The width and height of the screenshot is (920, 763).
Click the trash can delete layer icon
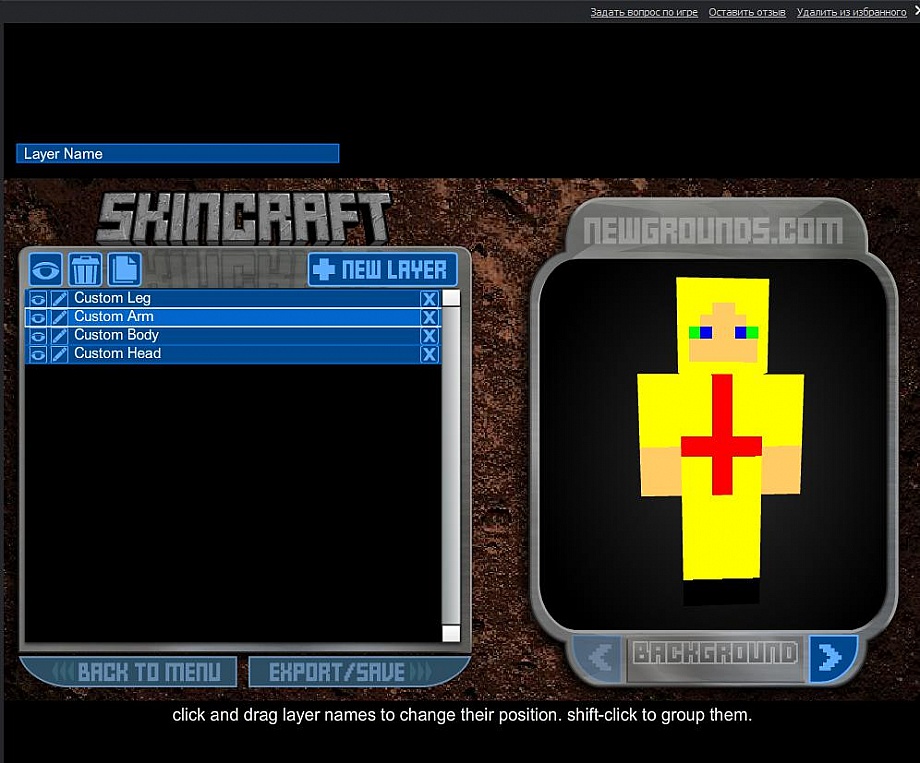tap(85, 270)
